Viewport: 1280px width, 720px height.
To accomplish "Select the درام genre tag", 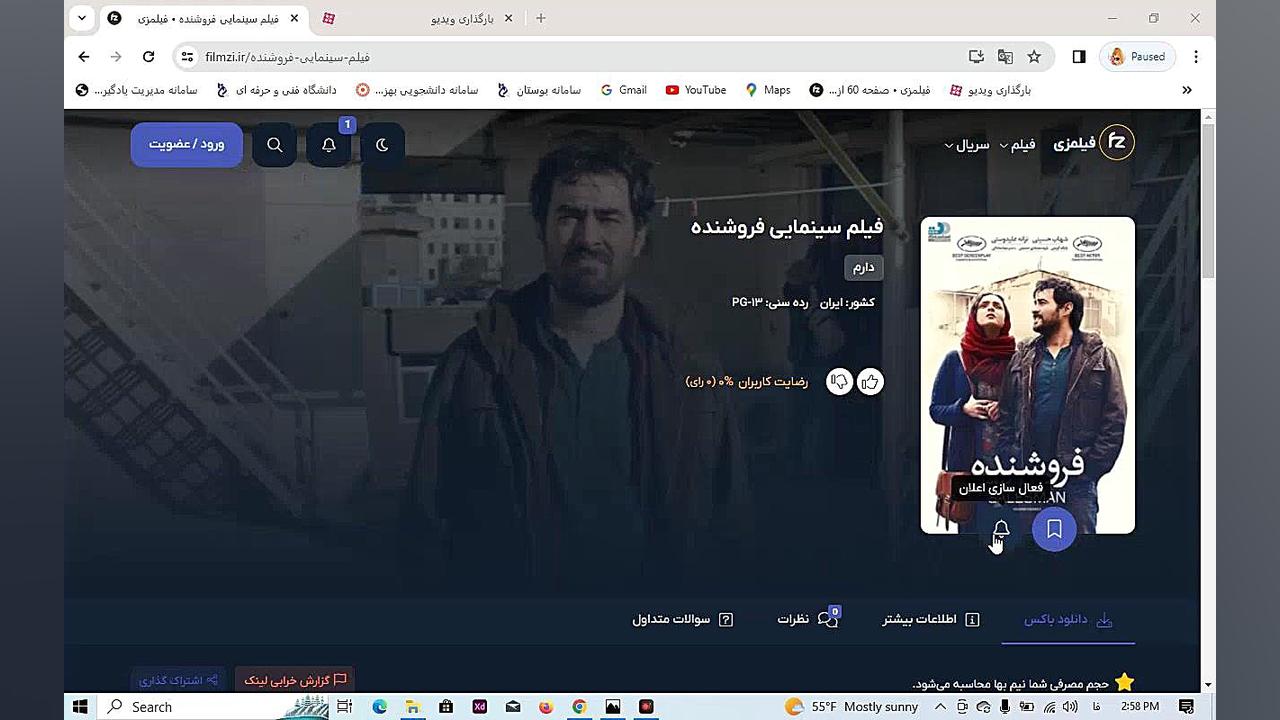I will (x=864, y=267).
